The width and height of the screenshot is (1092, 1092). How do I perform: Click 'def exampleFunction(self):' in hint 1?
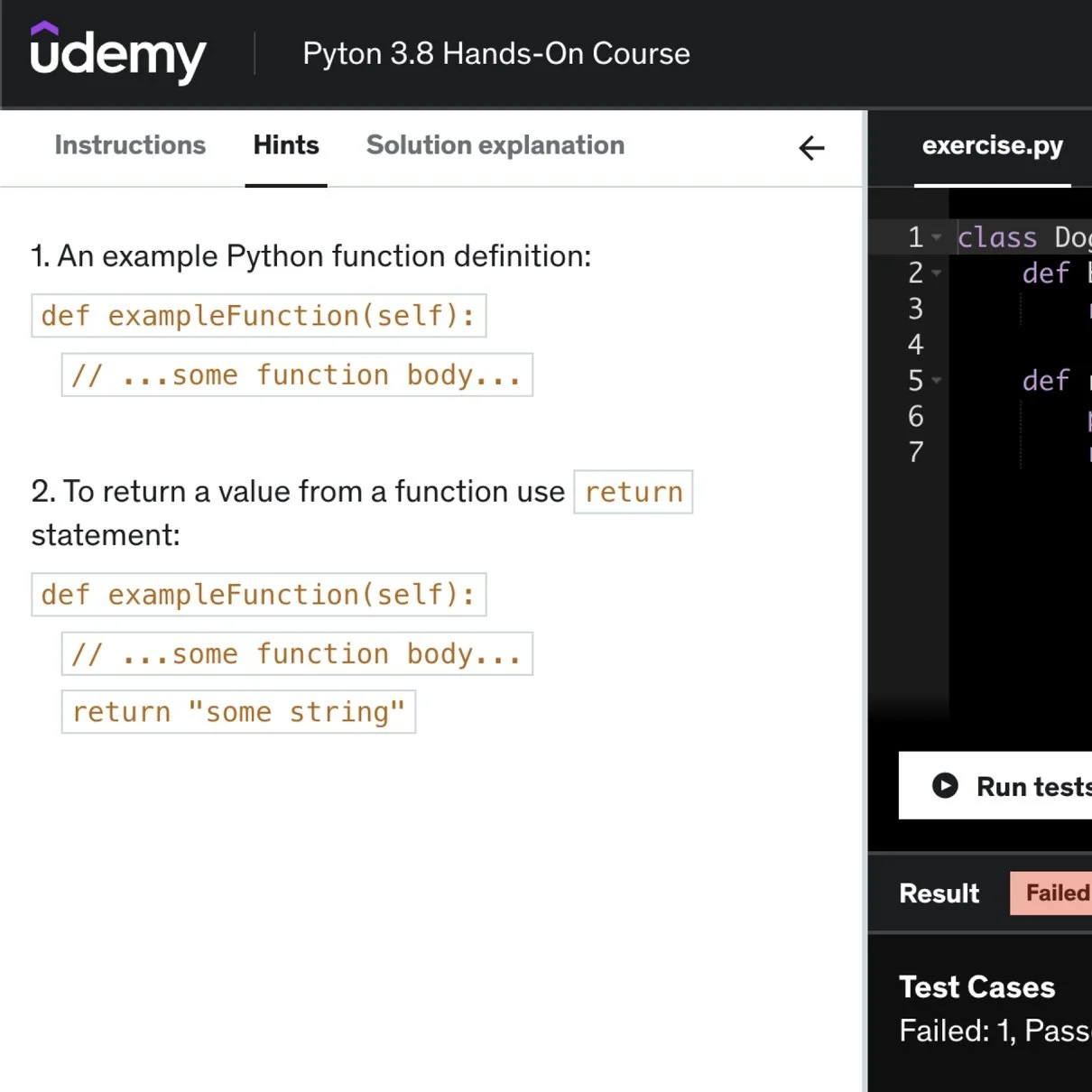(x=259, y=316)
